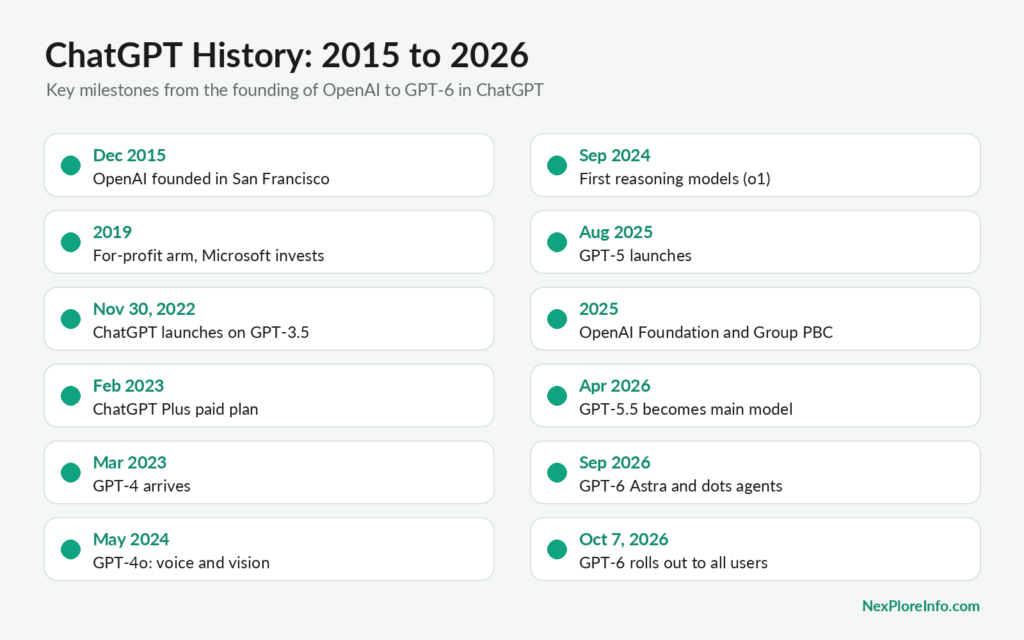
Task: Click the green dot beside May 2024
Action: coord(71,549)
